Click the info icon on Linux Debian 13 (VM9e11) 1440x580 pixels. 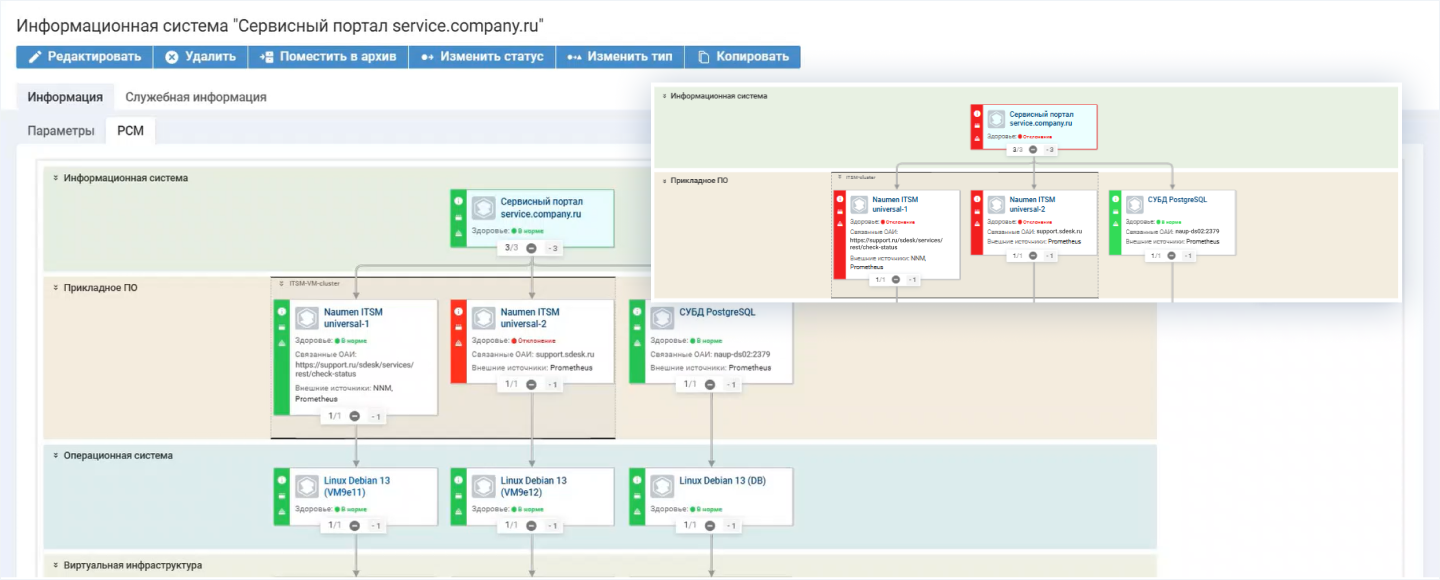point(281,479)
